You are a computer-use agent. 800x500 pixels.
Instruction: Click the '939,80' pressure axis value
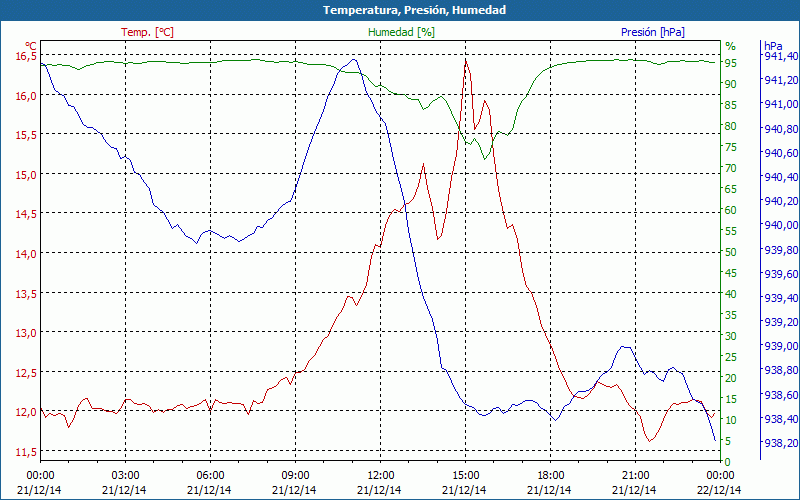[x=782, y=249]
